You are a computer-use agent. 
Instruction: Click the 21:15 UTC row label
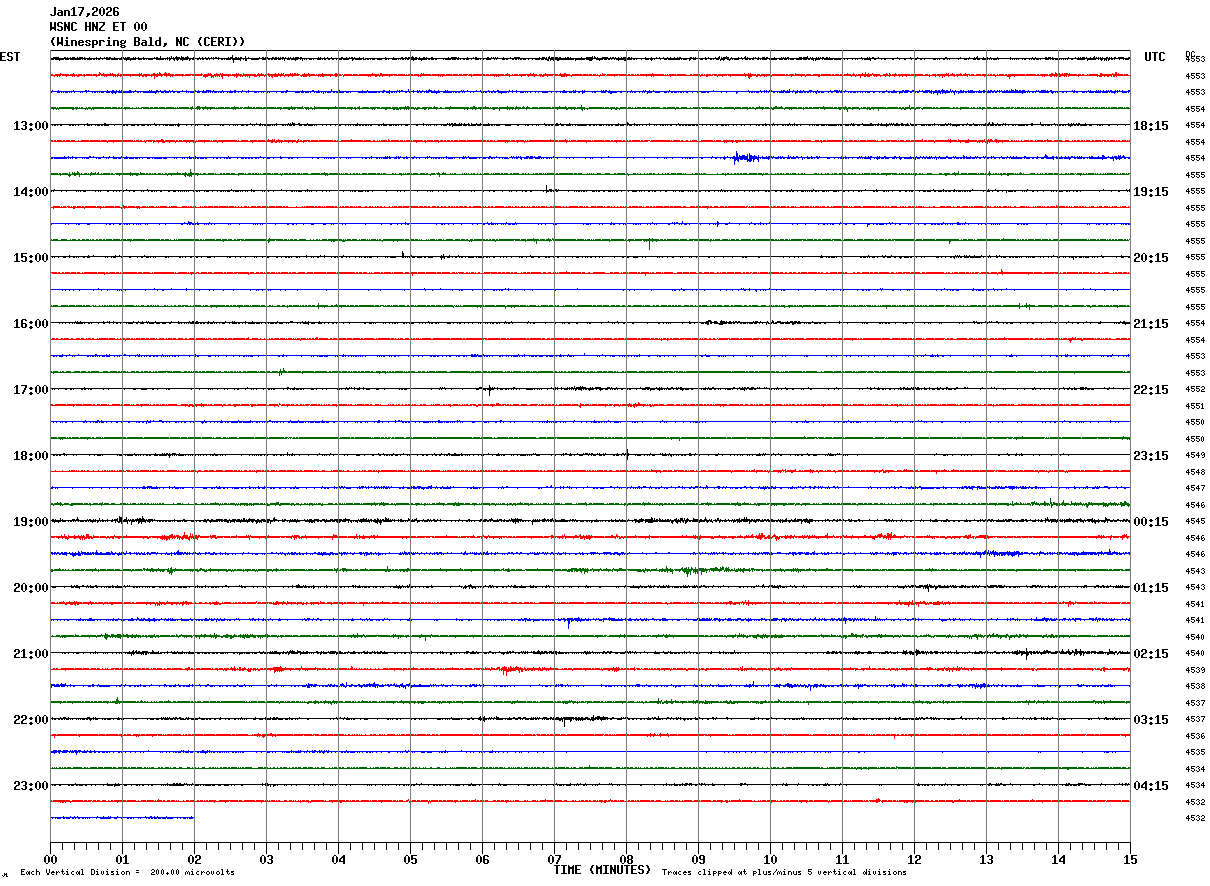pyautogui.click(x=1151, y=324)
